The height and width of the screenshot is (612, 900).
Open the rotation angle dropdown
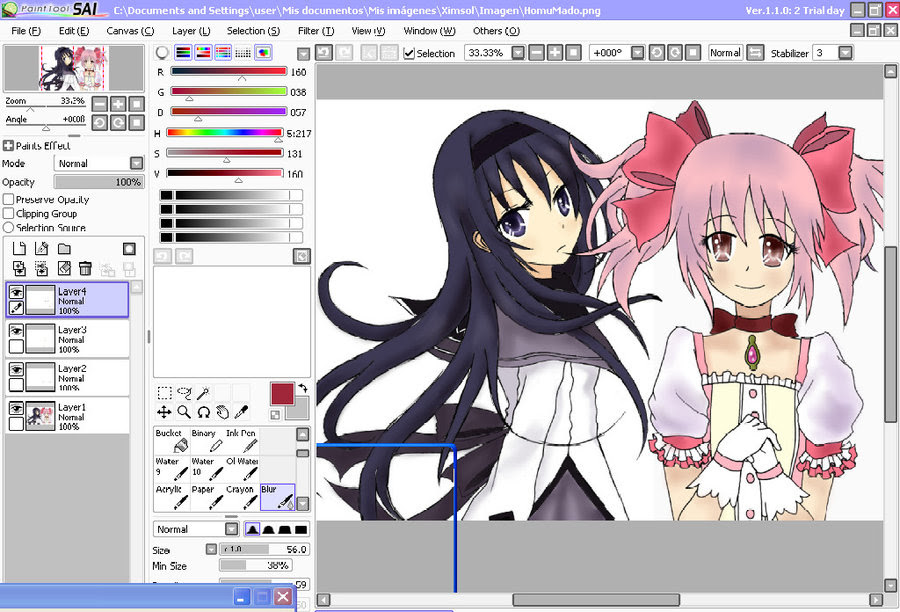637,53
